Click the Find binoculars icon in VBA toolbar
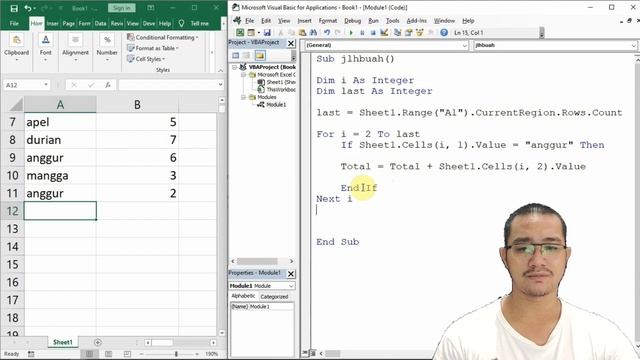Image resolution: width=640 pixels, height=360 pixels. [313, 33]
